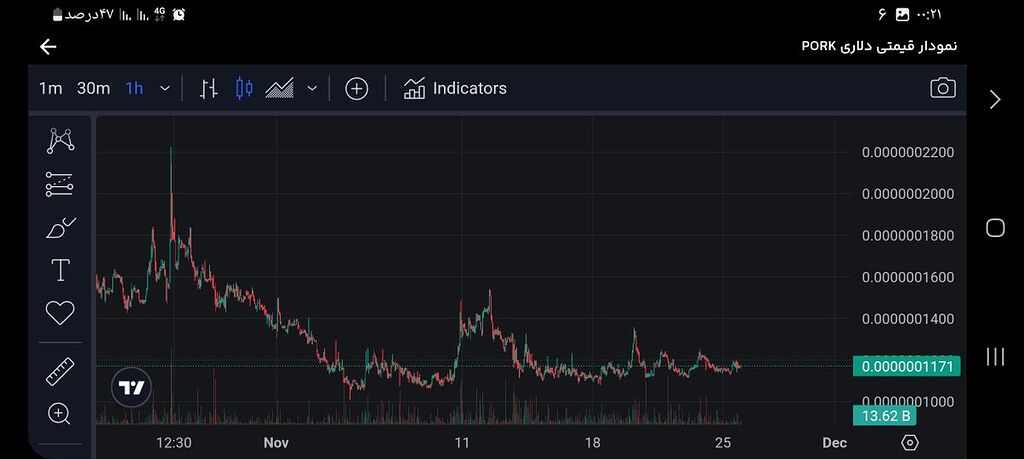This screenshot has height=459, width=1024.
Task: Add a symbol to compare
Action: [357, 88]
